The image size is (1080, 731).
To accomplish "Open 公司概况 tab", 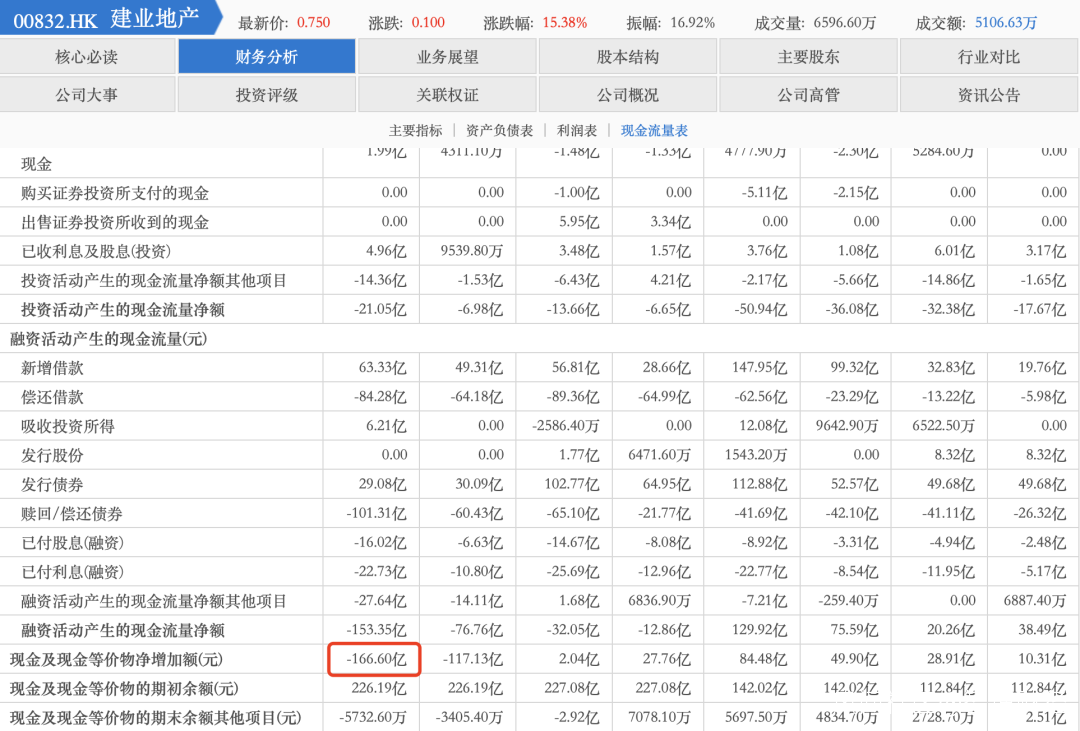I will pos(627,94).
